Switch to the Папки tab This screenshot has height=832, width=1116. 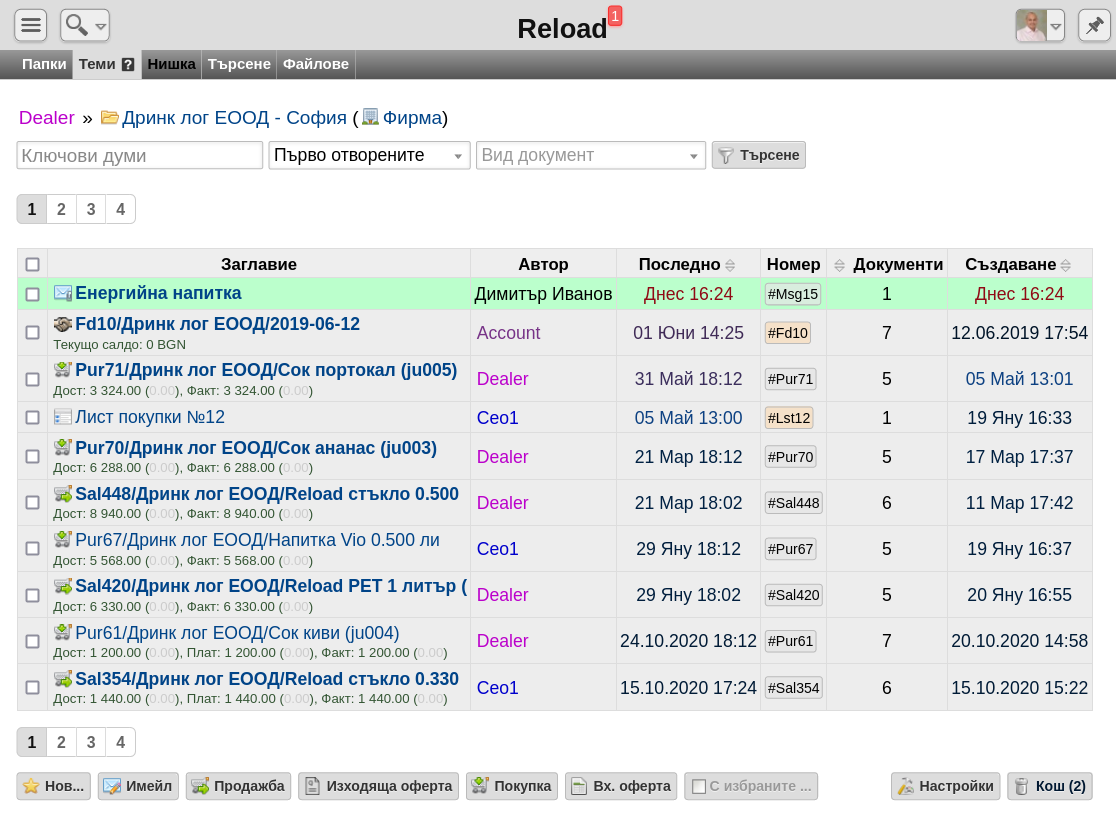(x=44, y=64)
